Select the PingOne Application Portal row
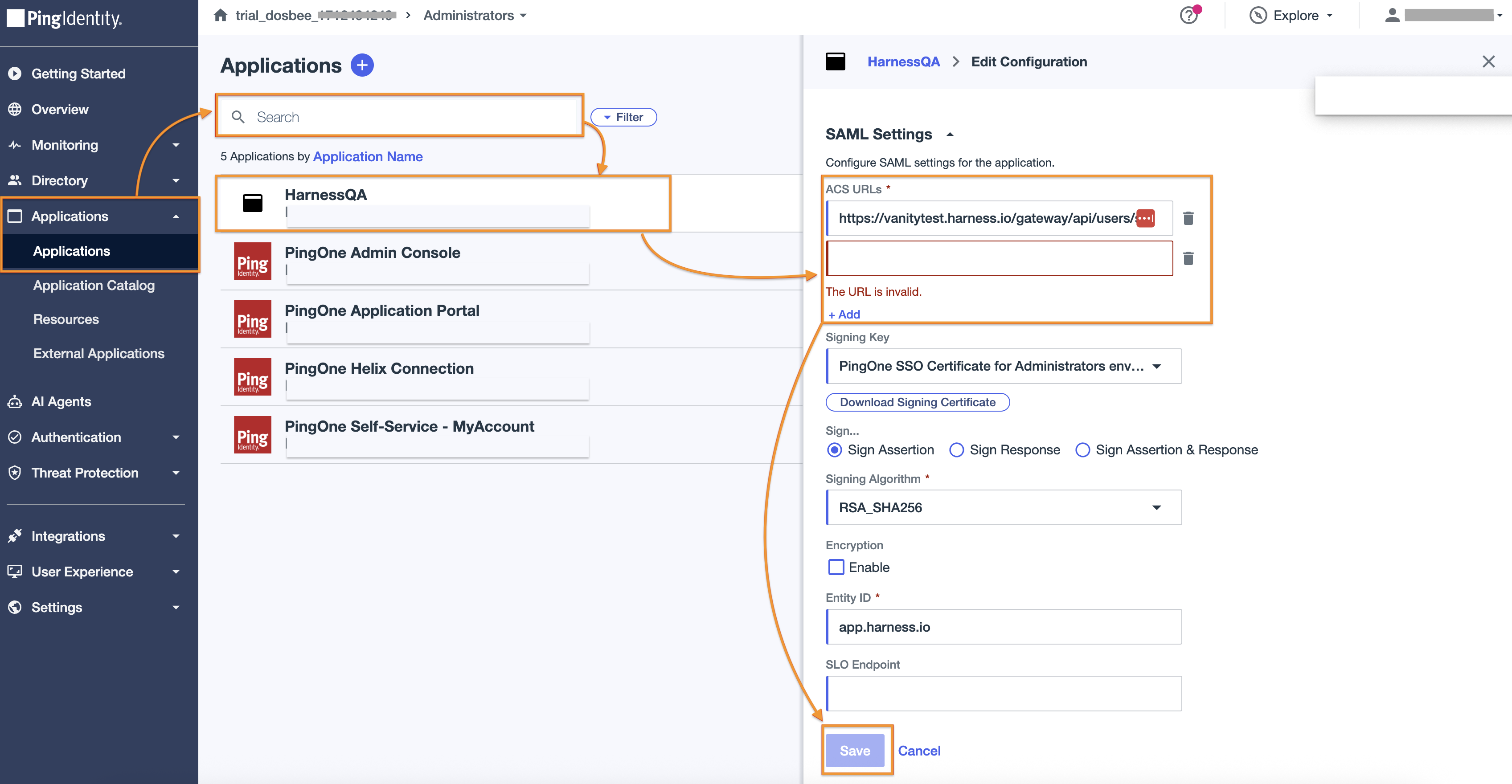Viewport: 1512px width, 784px height. point(511,319)
